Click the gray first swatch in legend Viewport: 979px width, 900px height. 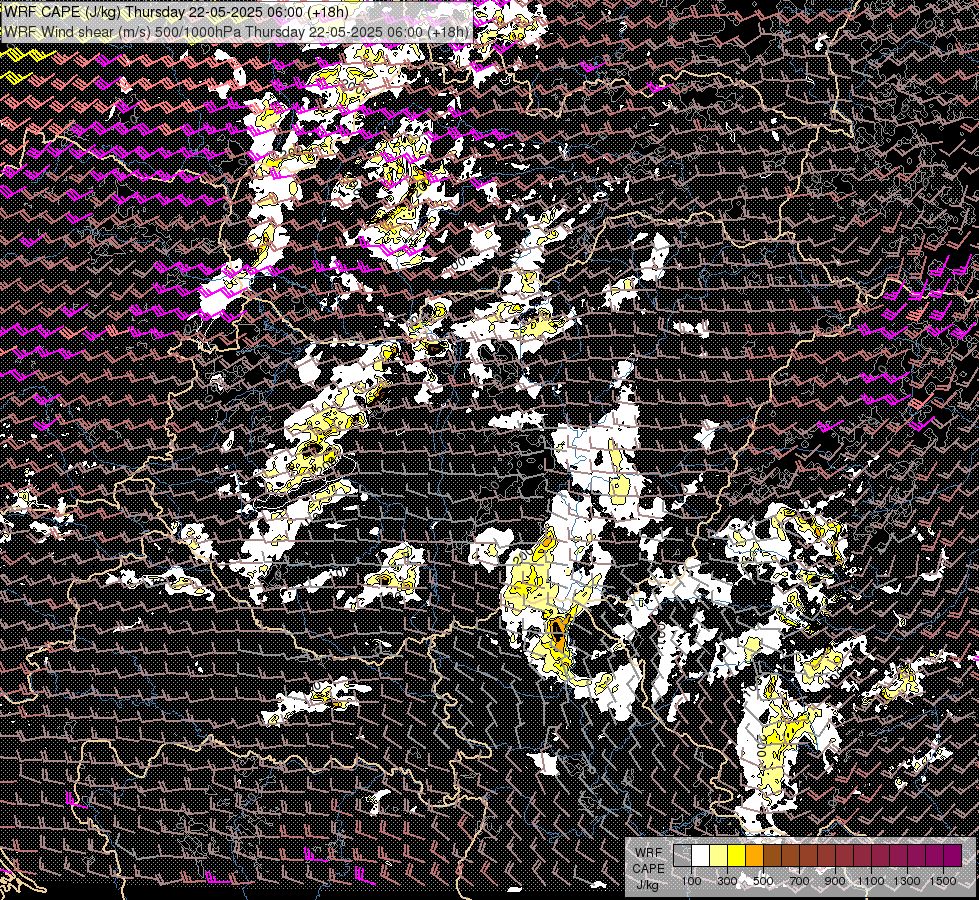tap(682, 855)
